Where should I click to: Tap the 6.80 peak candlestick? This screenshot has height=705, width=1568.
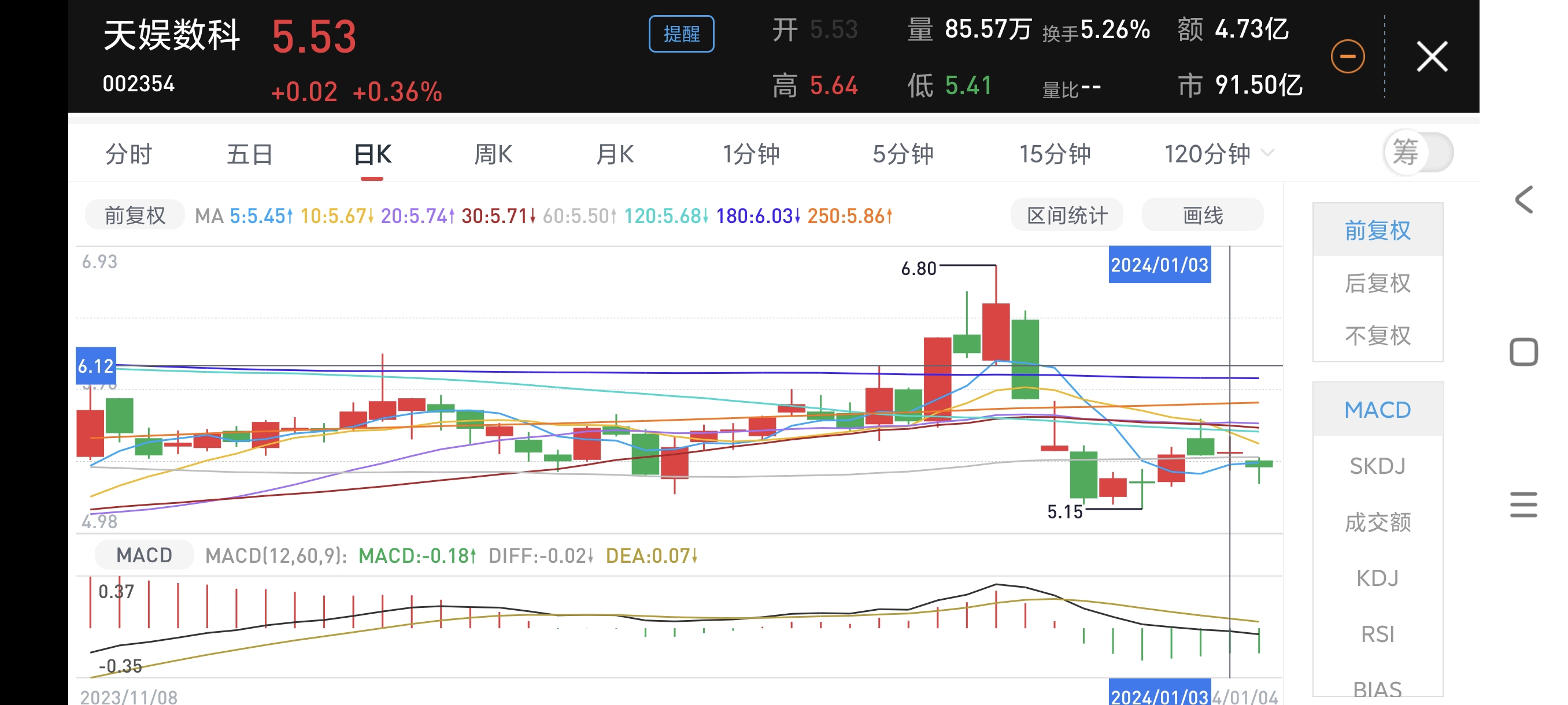click(x=996, y=332)
